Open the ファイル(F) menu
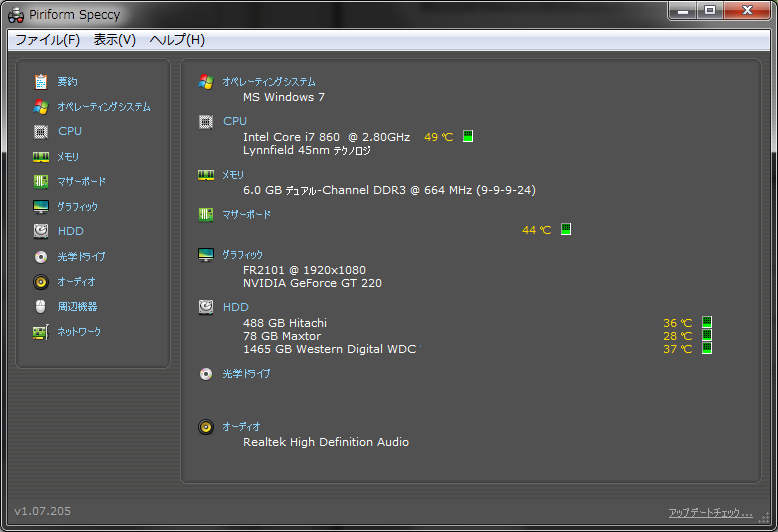The image size is (778, 532). [48, 40]
